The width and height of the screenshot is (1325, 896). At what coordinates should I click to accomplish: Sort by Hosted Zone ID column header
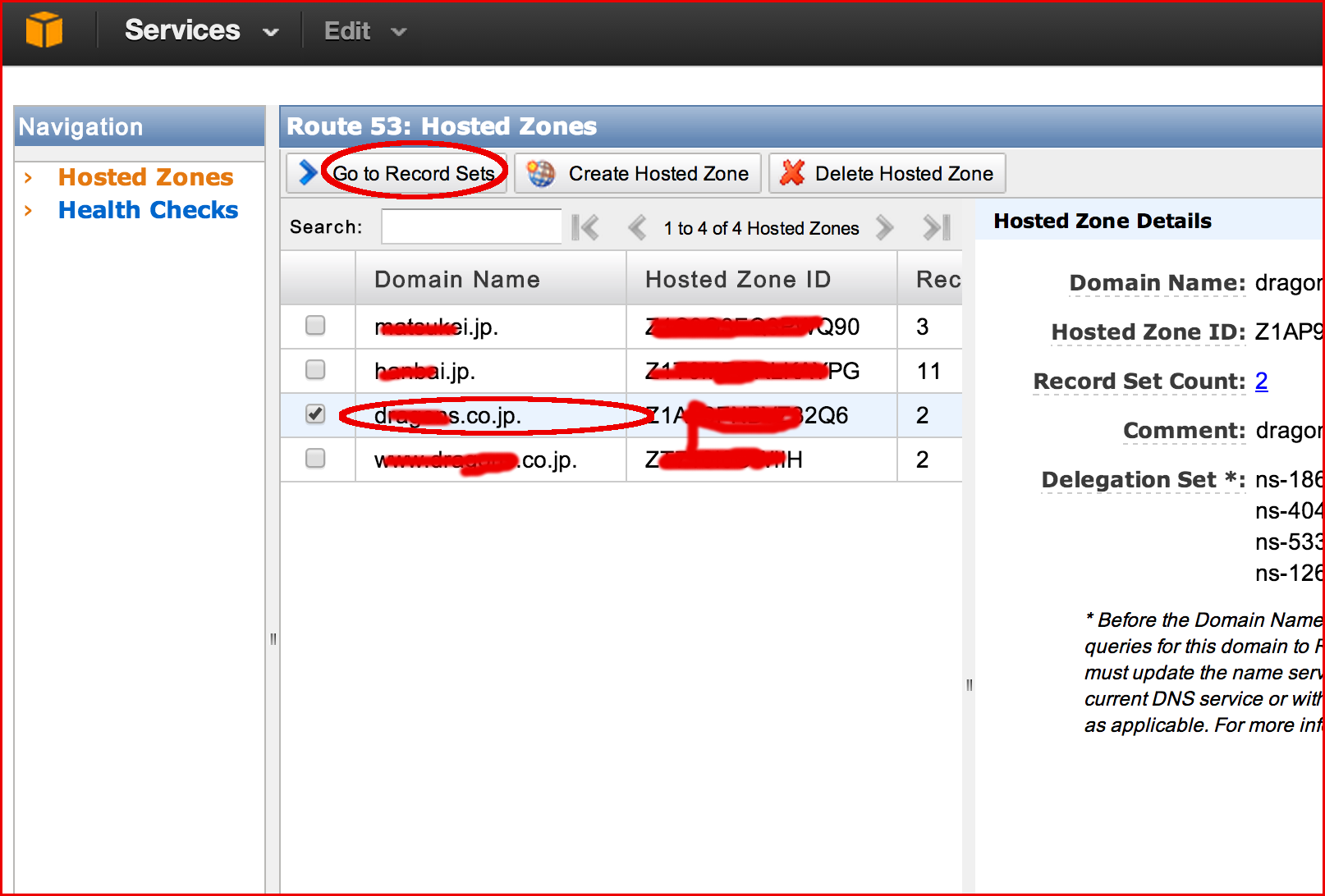click(762, 279)
